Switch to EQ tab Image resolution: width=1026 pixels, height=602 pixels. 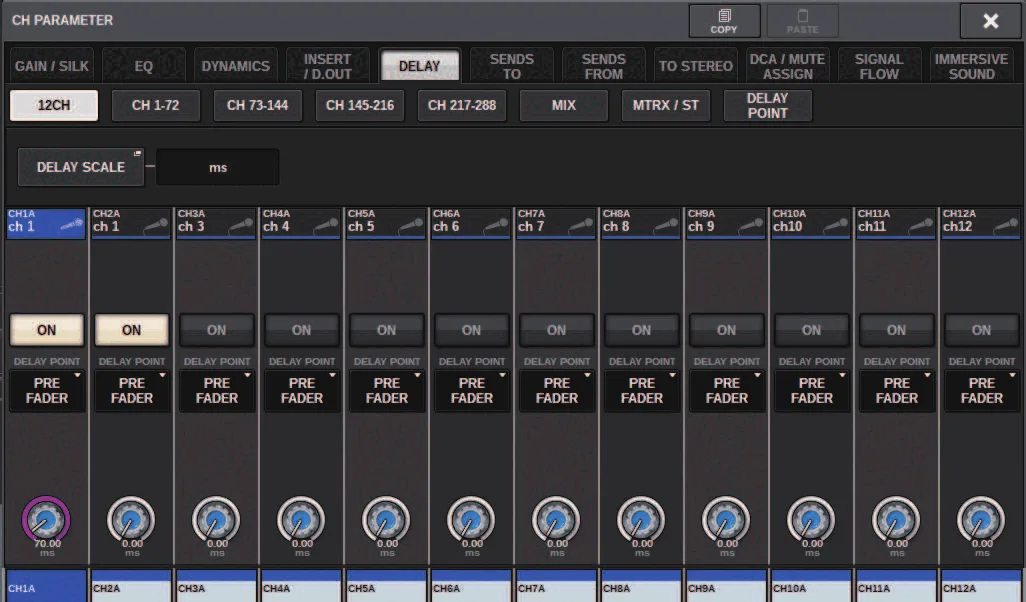point(143,66)
